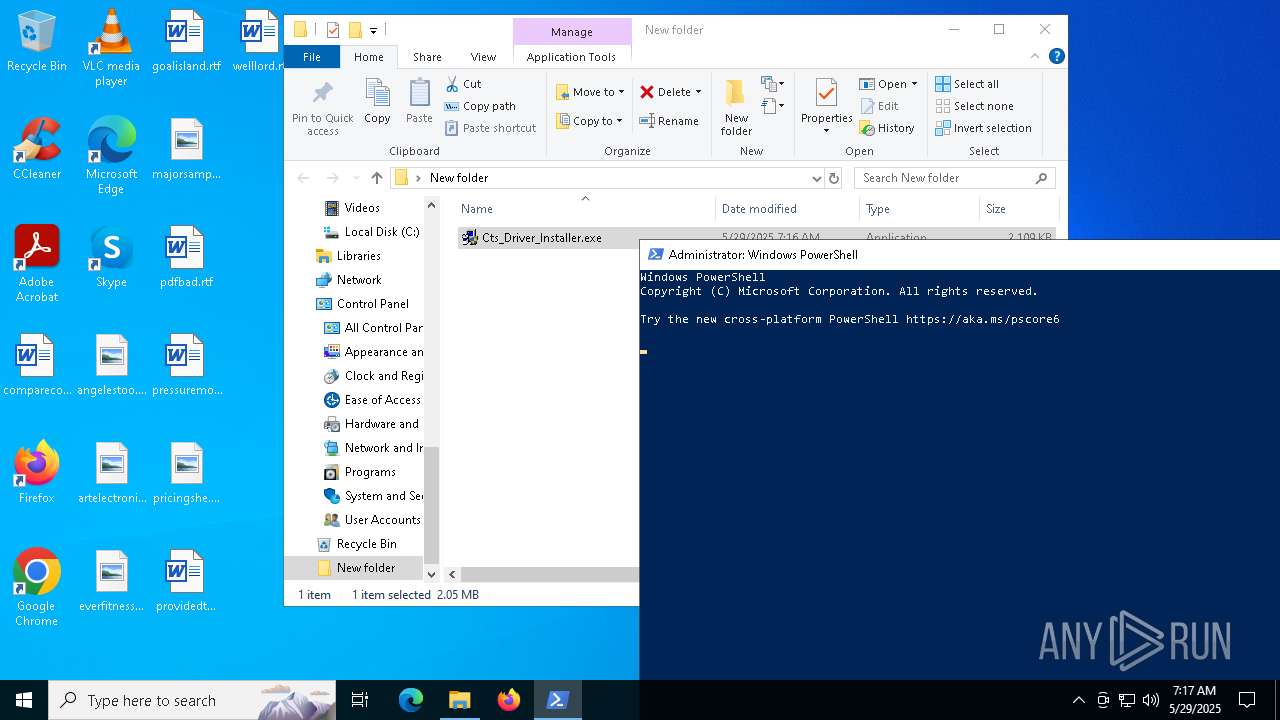Refresh the New folder view
The image size is (1280, 720).
834,178
